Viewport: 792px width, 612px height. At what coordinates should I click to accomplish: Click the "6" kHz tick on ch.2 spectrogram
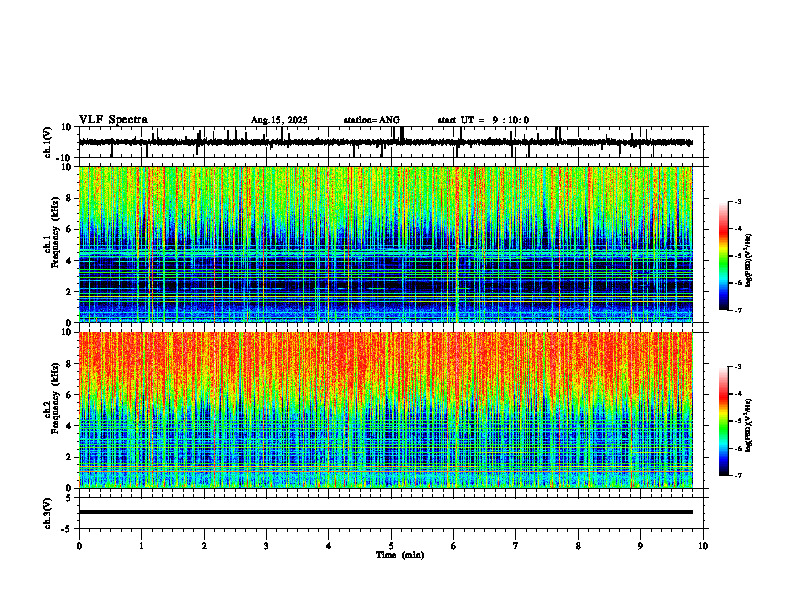70,395
